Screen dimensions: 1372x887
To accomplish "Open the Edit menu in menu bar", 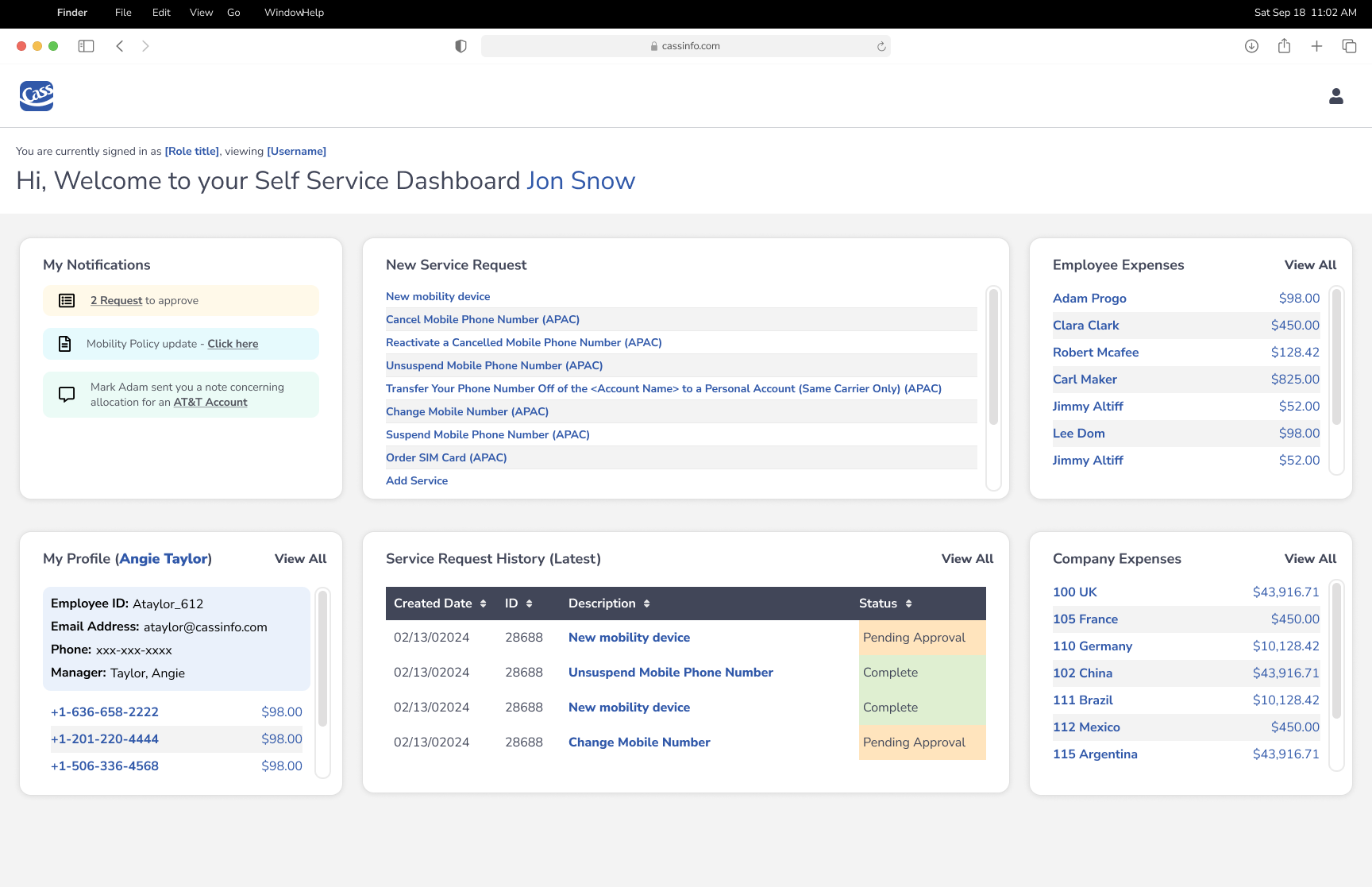I will click(161, 13).
